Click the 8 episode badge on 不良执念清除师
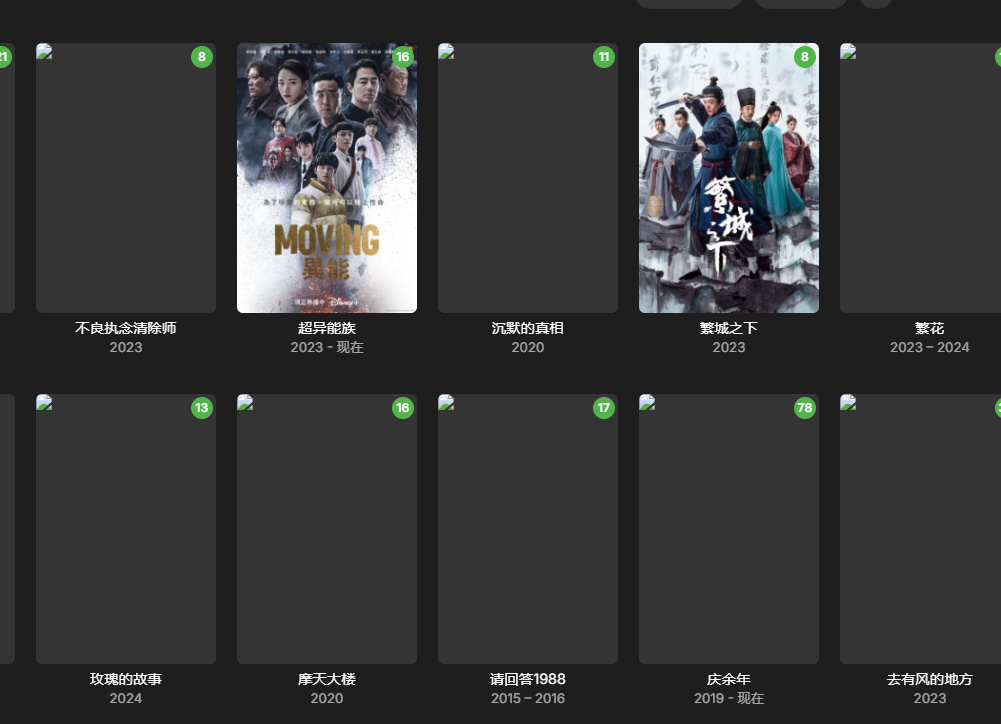The image size is (1001, 724). pos(202,57)
